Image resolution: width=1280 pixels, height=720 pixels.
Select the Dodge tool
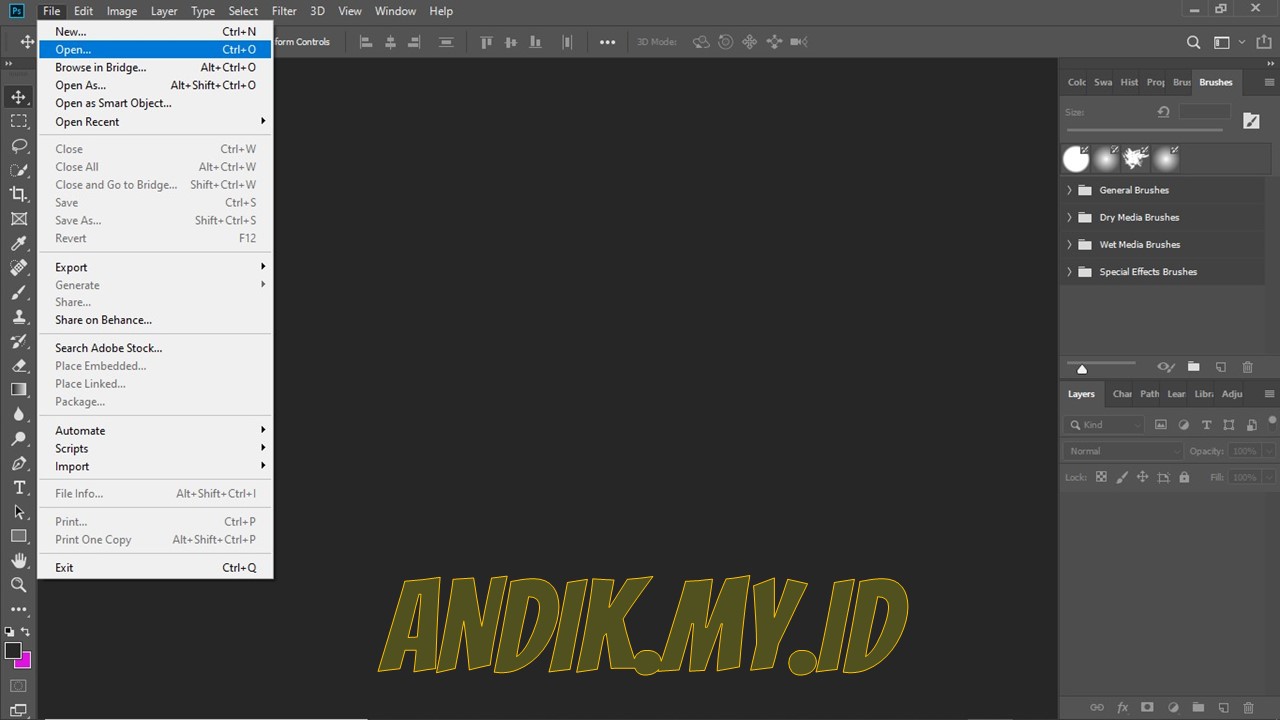coord(18,439)
